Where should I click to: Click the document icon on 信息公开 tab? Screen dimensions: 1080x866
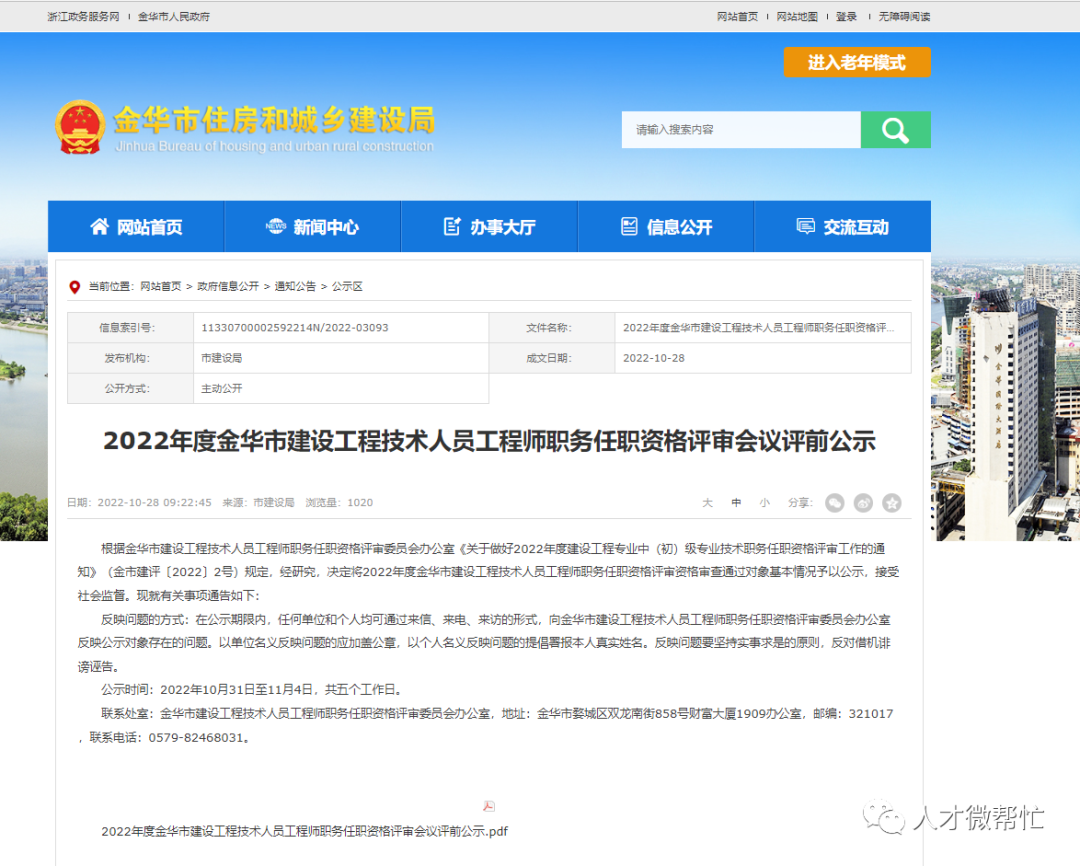(x=630, y=226)
